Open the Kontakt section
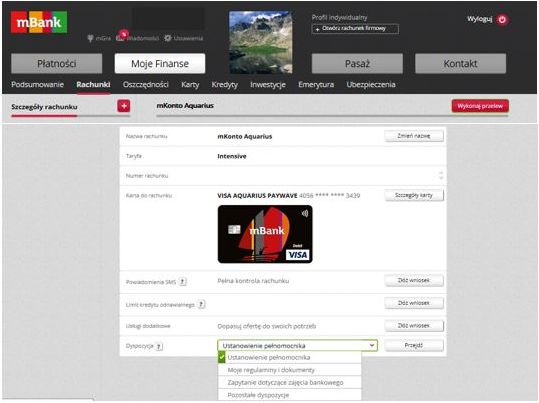The width and height of the screenshot is (539, 403). (x=461, y=64)
